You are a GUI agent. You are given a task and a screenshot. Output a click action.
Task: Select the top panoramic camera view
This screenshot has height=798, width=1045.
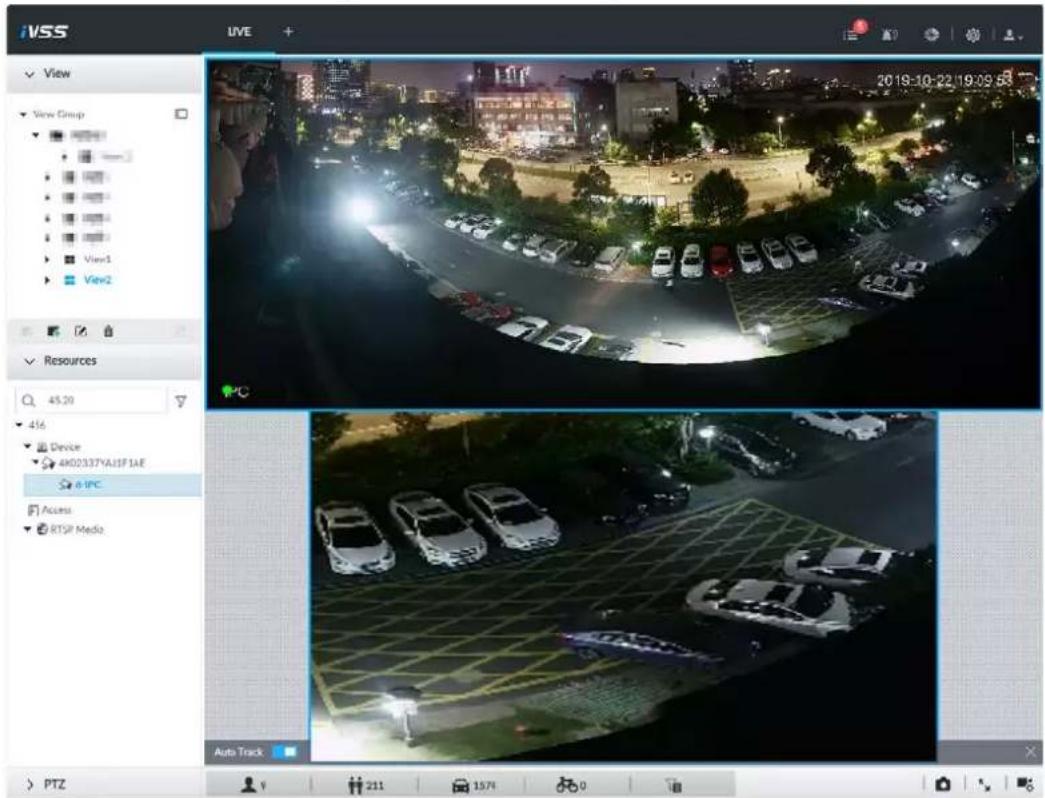(x=622, y=233)
